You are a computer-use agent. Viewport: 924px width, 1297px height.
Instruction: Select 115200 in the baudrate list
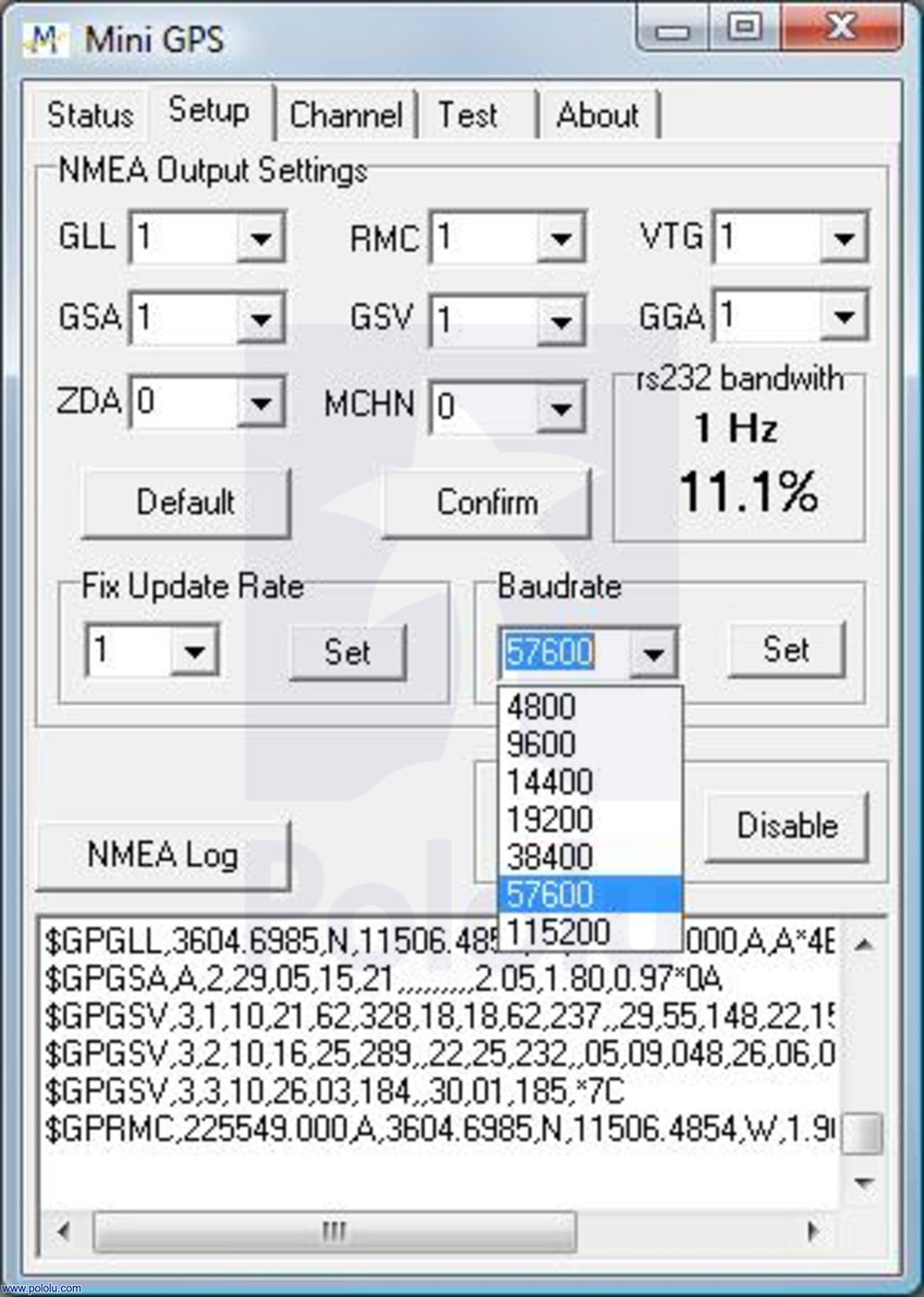(x=558, y=932)
